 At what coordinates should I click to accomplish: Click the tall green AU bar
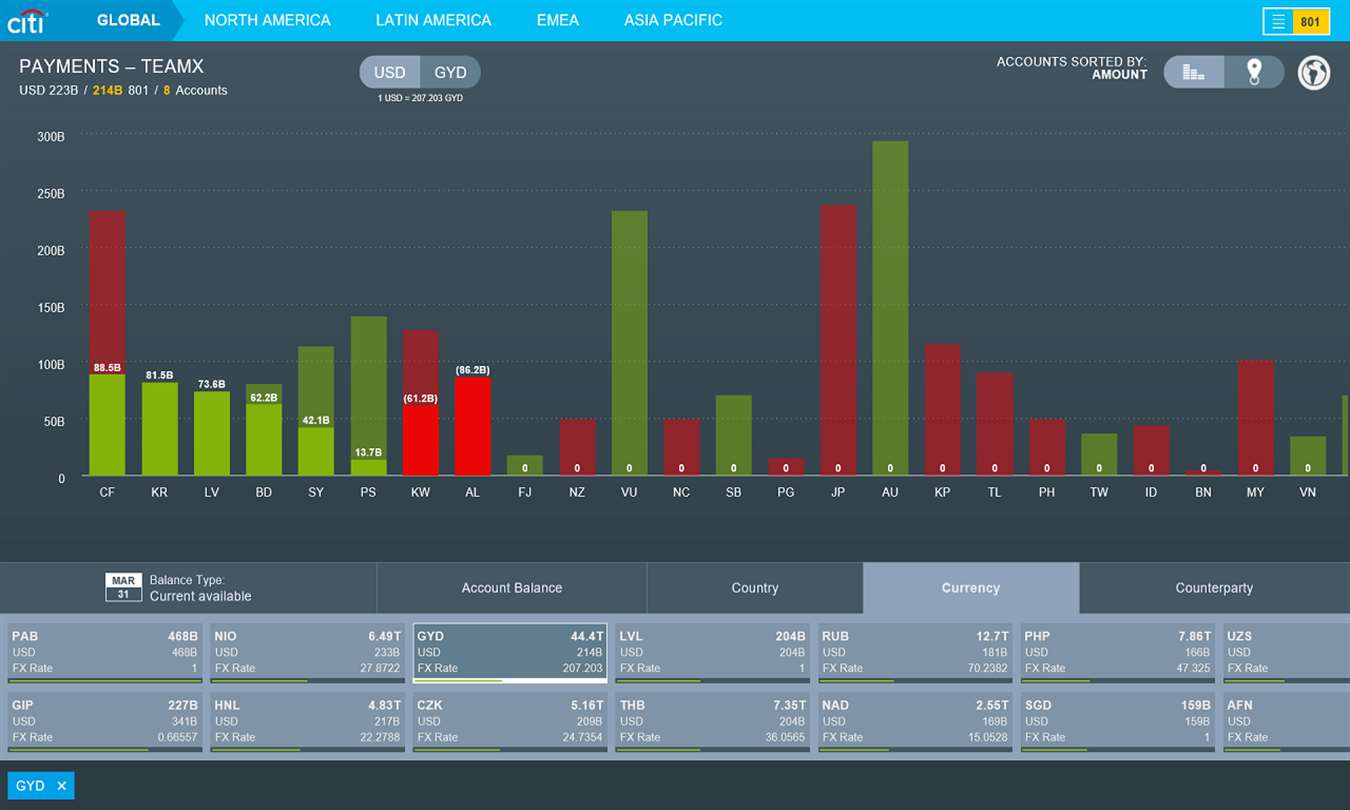(x=890, y=308)
